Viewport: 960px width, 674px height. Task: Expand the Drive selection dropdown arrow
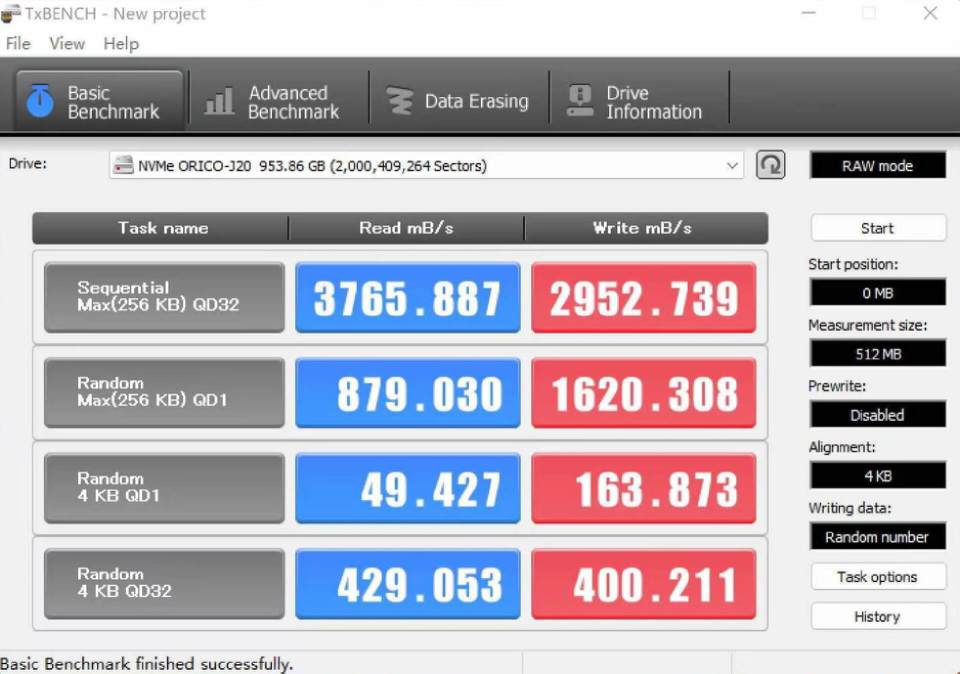pyautogui.click(x=732, y=166)
